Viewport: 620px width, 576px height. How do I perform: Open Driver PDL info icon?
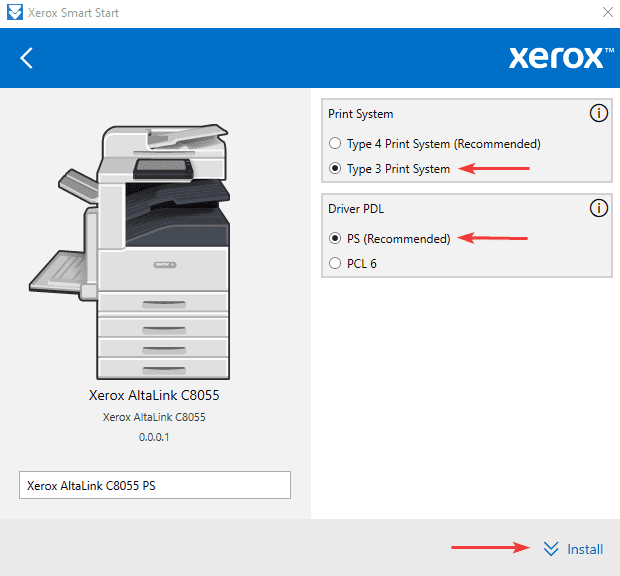[599, 208]
